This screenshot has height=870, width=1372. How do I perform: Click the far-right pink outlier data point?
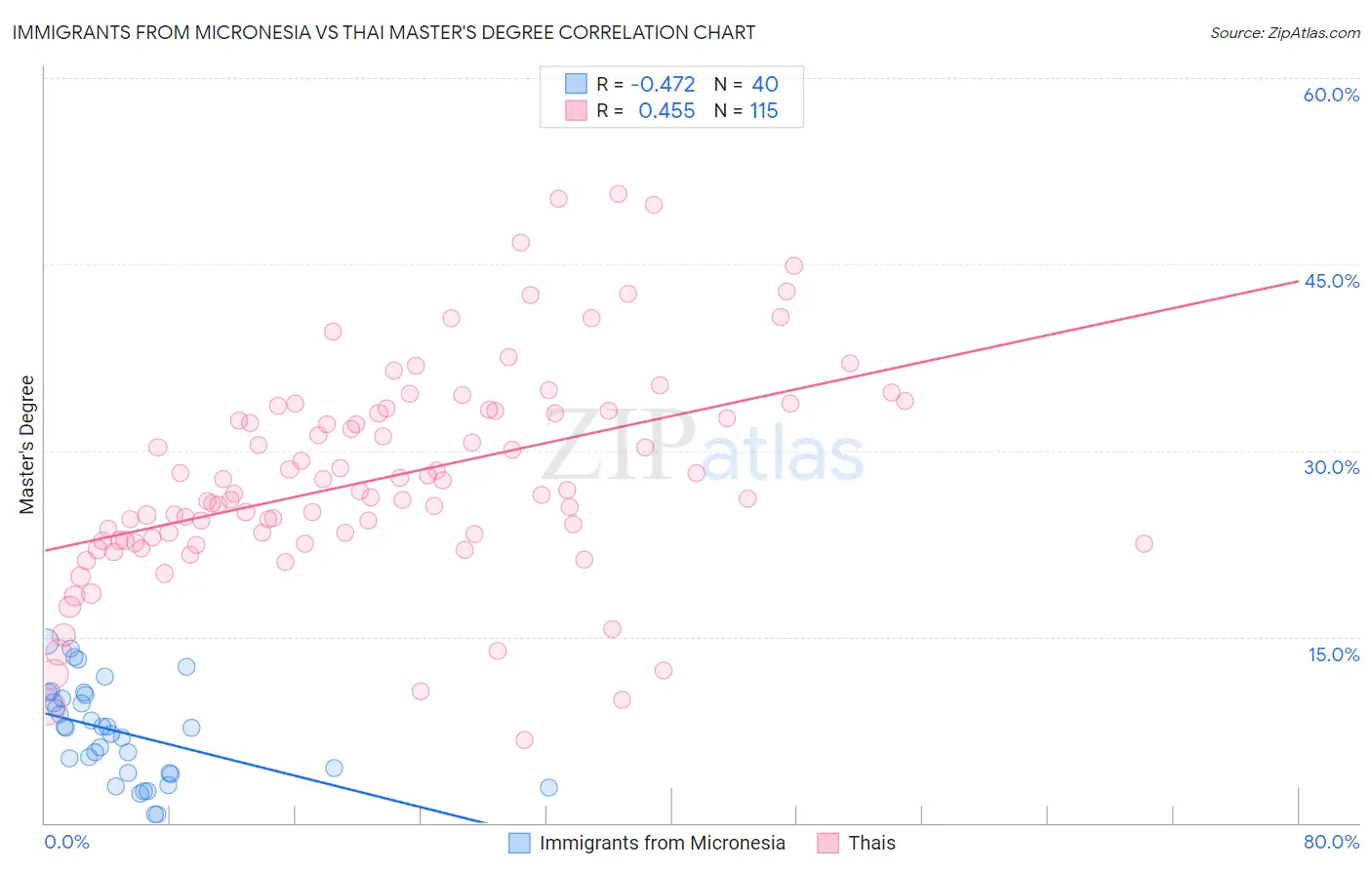[x=1144, y=543]
